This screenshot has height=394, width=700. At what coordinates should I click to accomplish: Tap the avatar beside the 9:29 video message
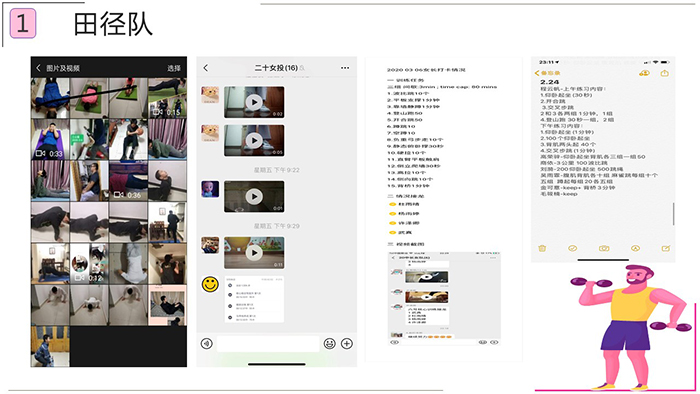[210, 245]
